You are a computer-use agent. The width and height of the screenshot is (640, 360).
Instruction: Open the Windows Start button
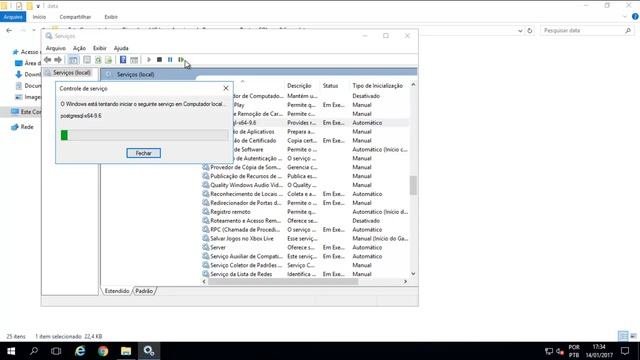click(x=11, y=351)
